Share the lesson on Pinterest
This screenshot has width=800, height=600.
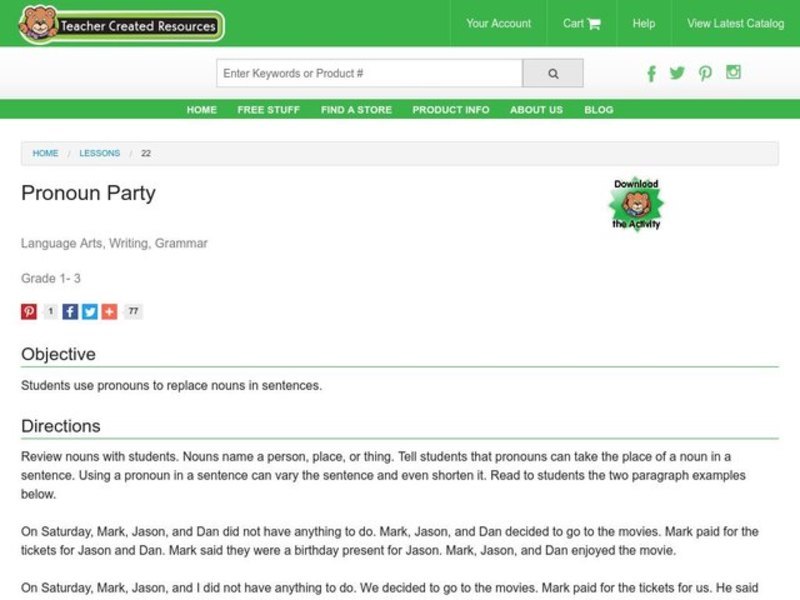(x=28, y=311)
